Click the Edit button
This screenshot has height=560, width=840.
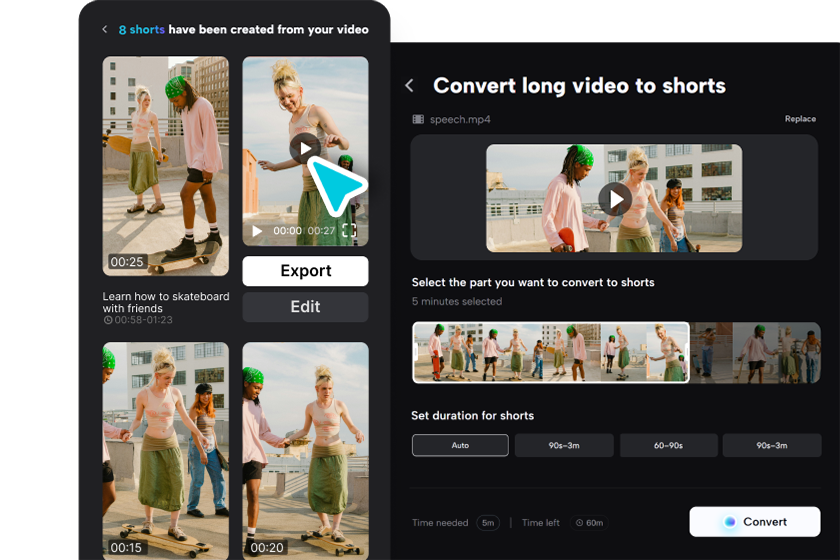[305, 307]
